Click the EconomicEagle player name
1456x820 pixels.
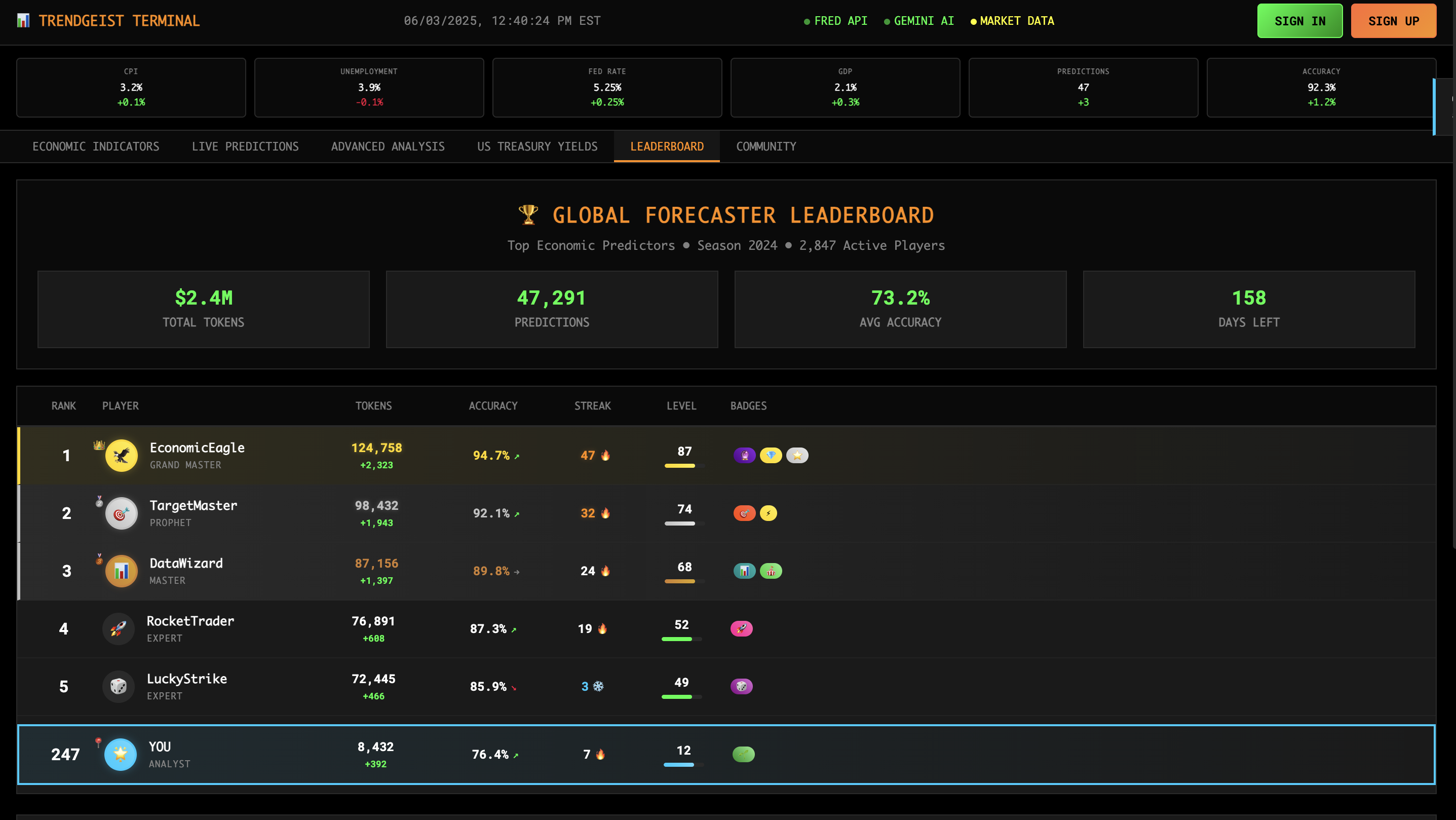[197, 448]
